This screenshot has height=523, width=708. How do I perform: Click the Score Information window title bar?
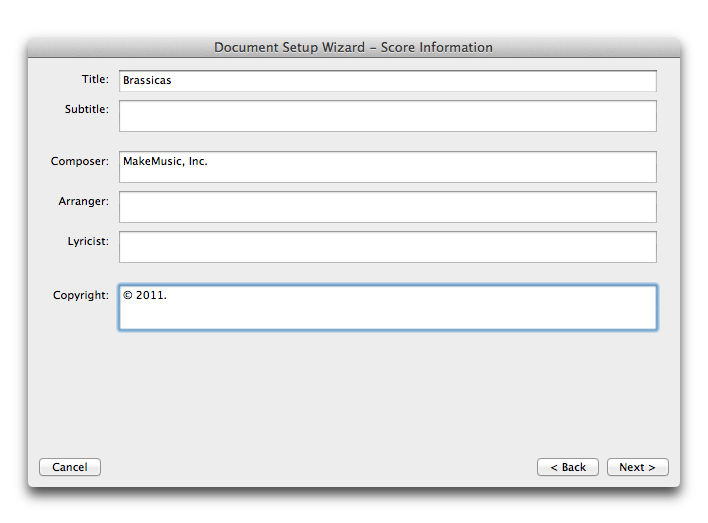pyautogui.click(x=354, y=47)
